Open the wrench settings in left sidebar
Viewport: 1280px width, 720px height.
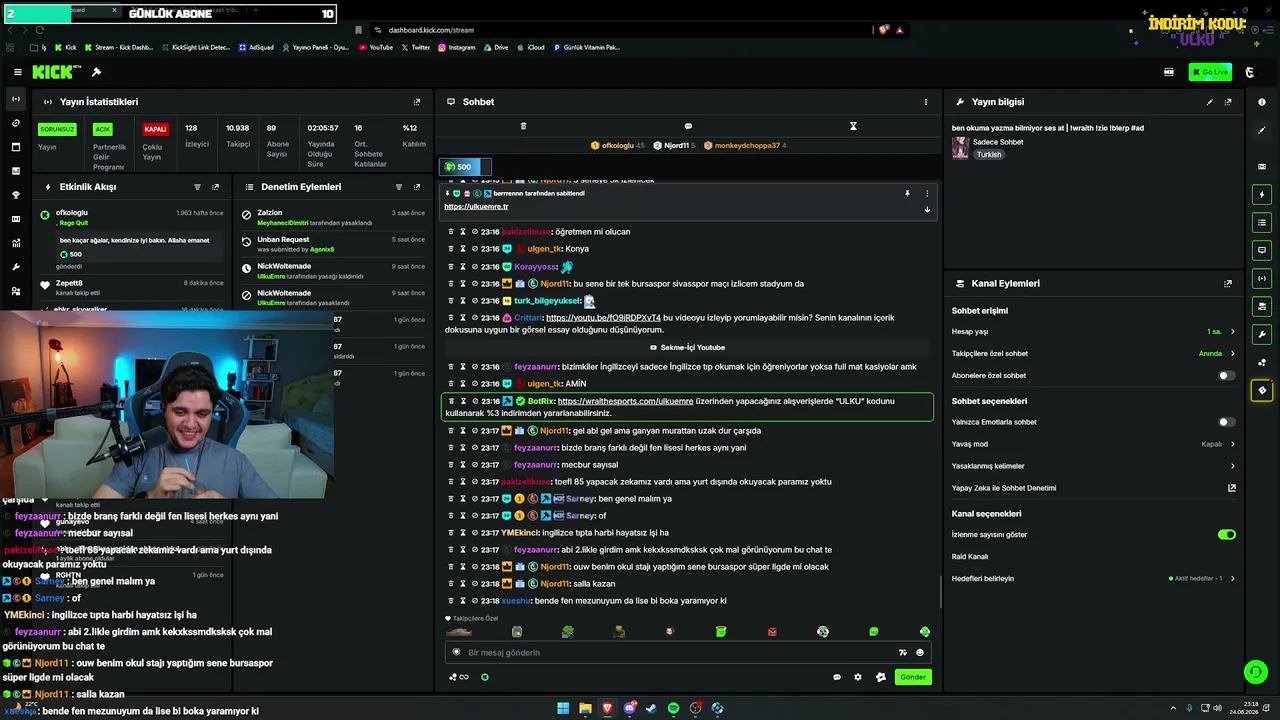tap(16, 267)
